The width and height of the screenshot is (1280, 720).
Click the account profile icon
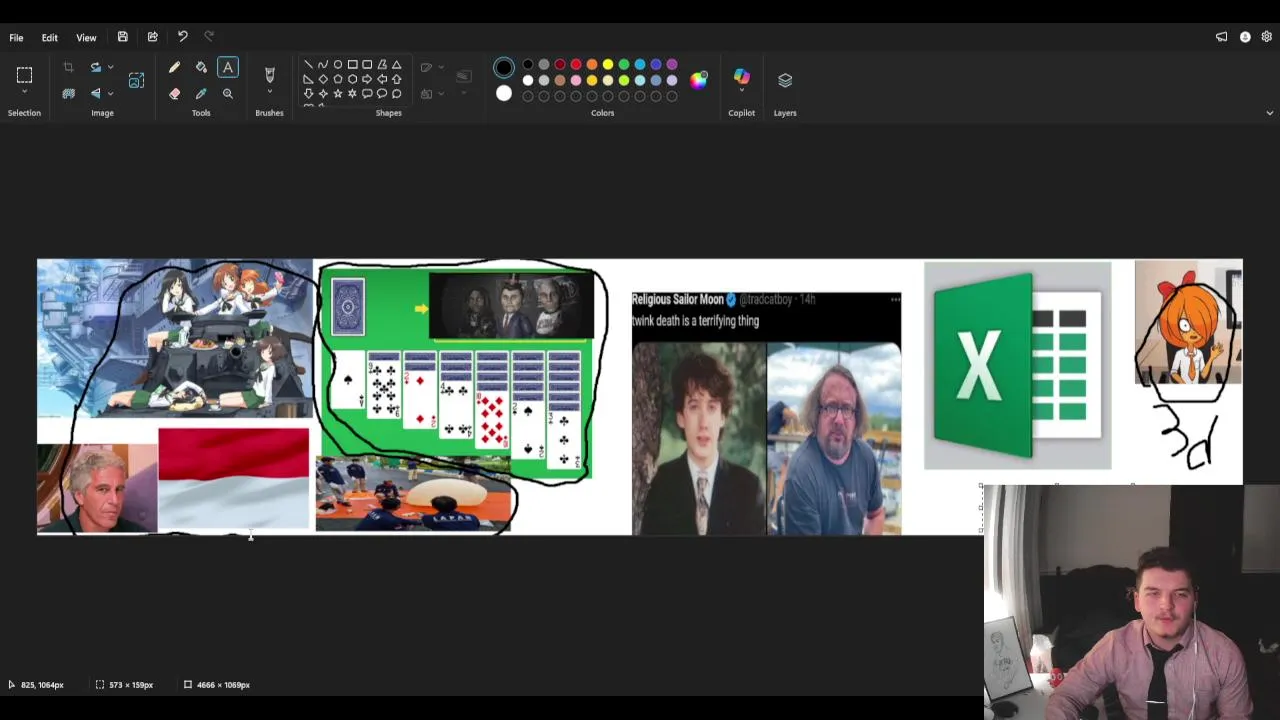click(1245, 37)
